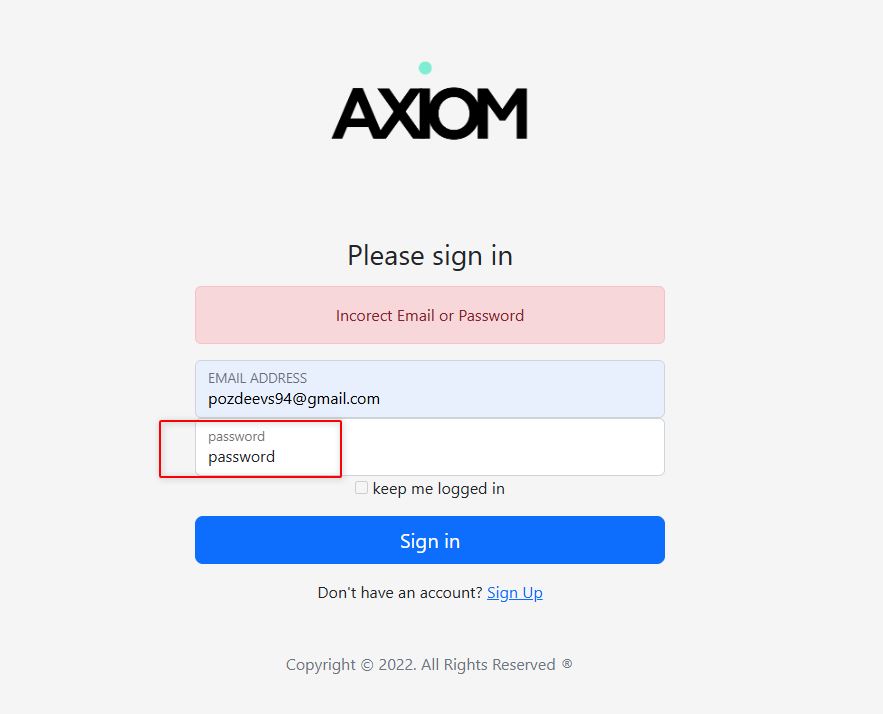The width and height of the screenshot is (883, 714).
Task: Click the small gray password floating label
Action: point(236,436)
